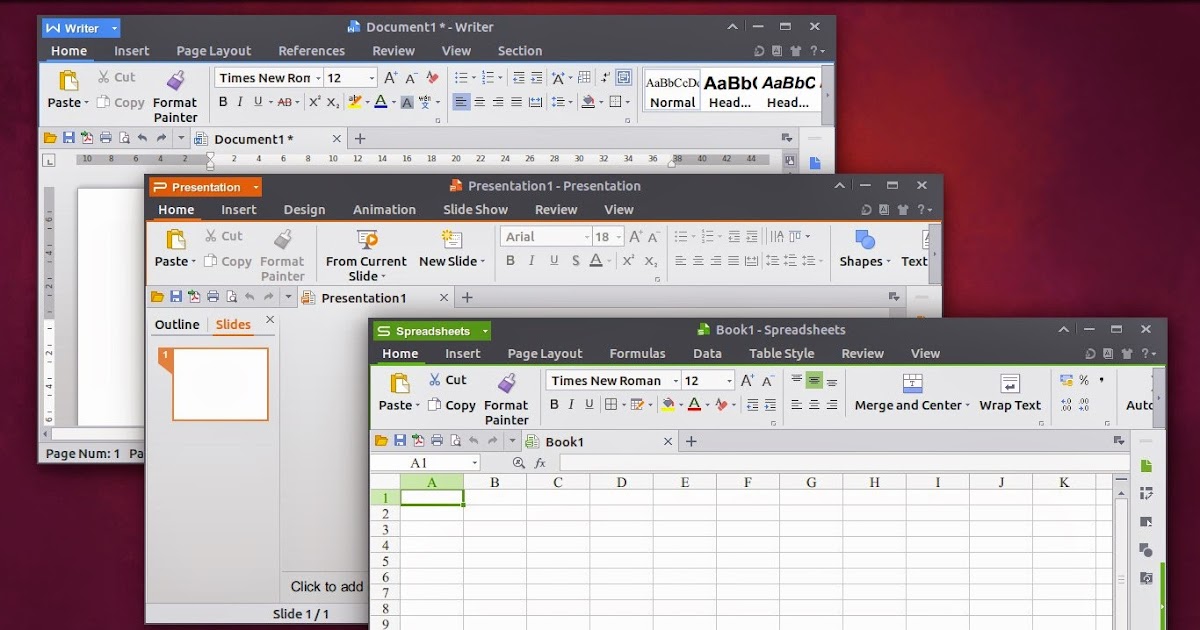Expand Merge and Center dropdown arrow
Viewport: 1200px width, 630px height.
[x=968, y=406]
